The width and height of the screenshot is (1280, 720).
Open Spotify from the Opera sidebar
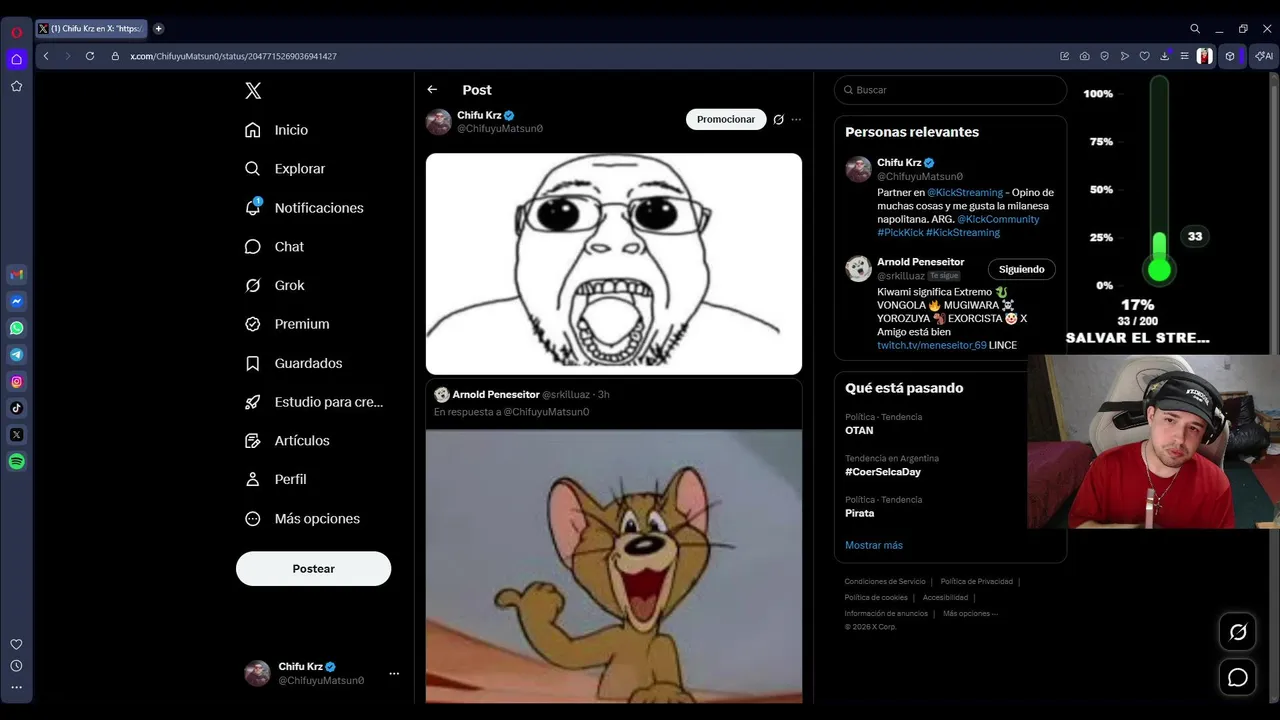click(x=16, y=461)
